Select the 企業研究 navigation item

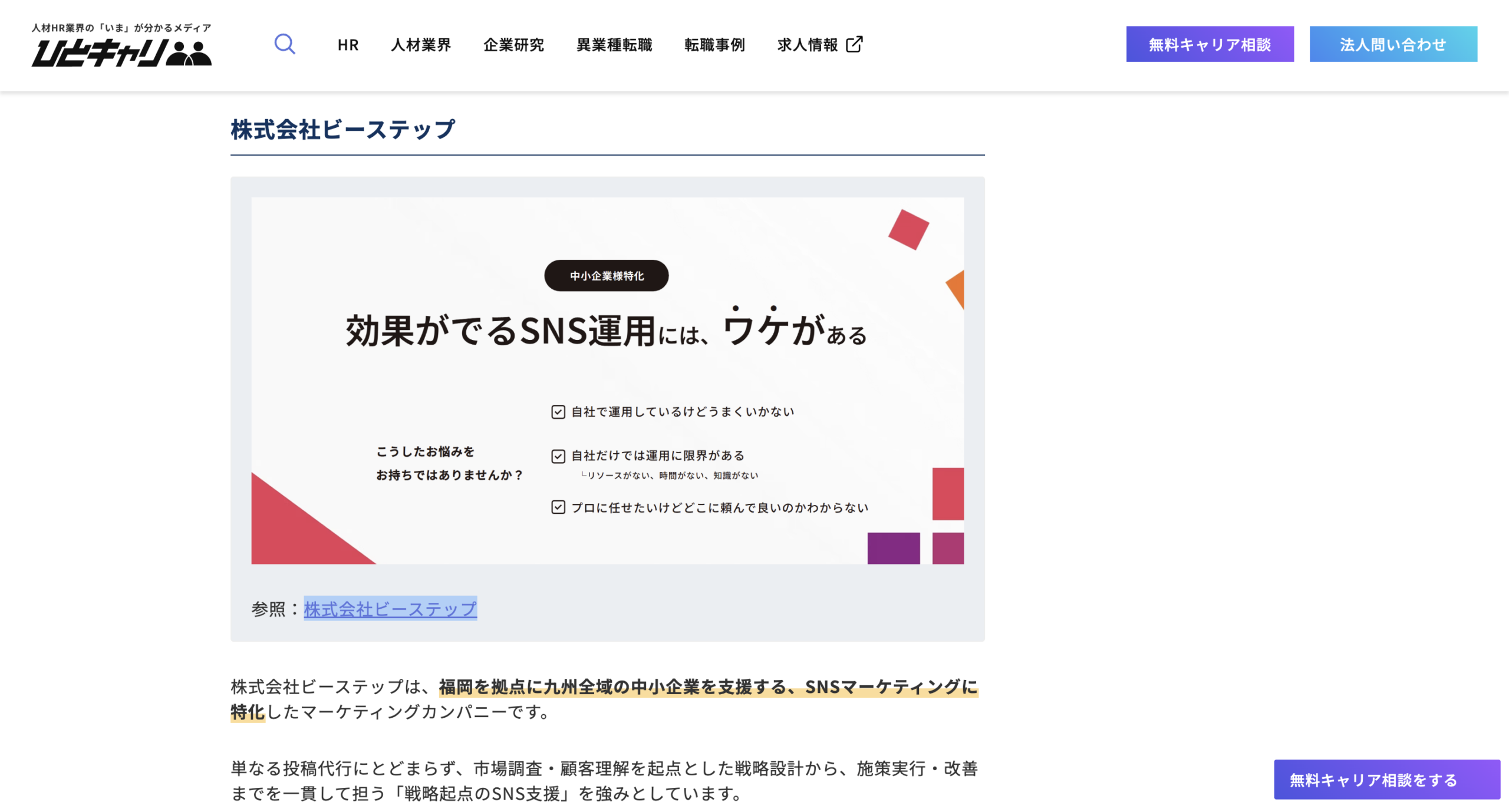click(513, 45)
